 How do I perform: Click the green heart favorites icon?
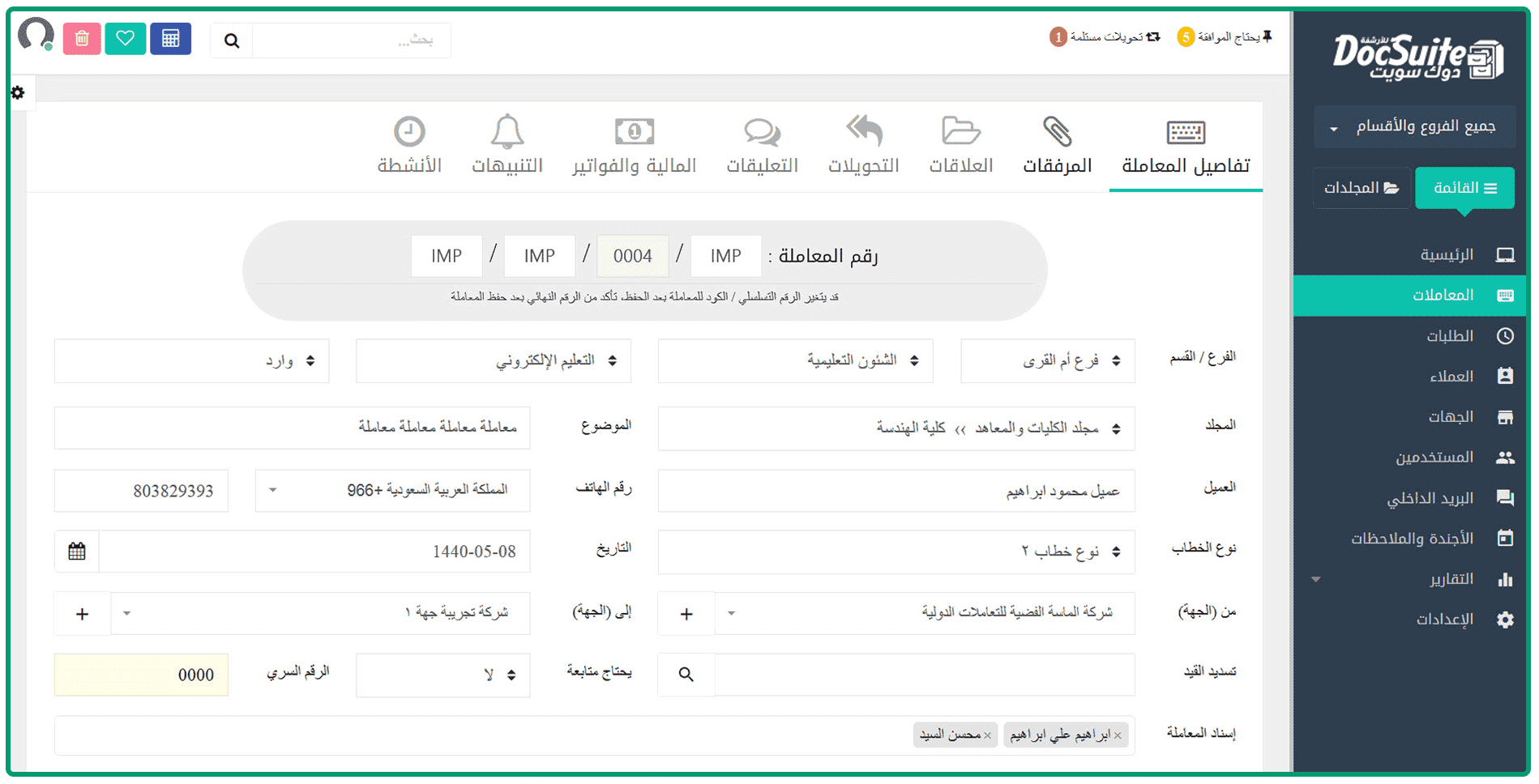(125, 39)
